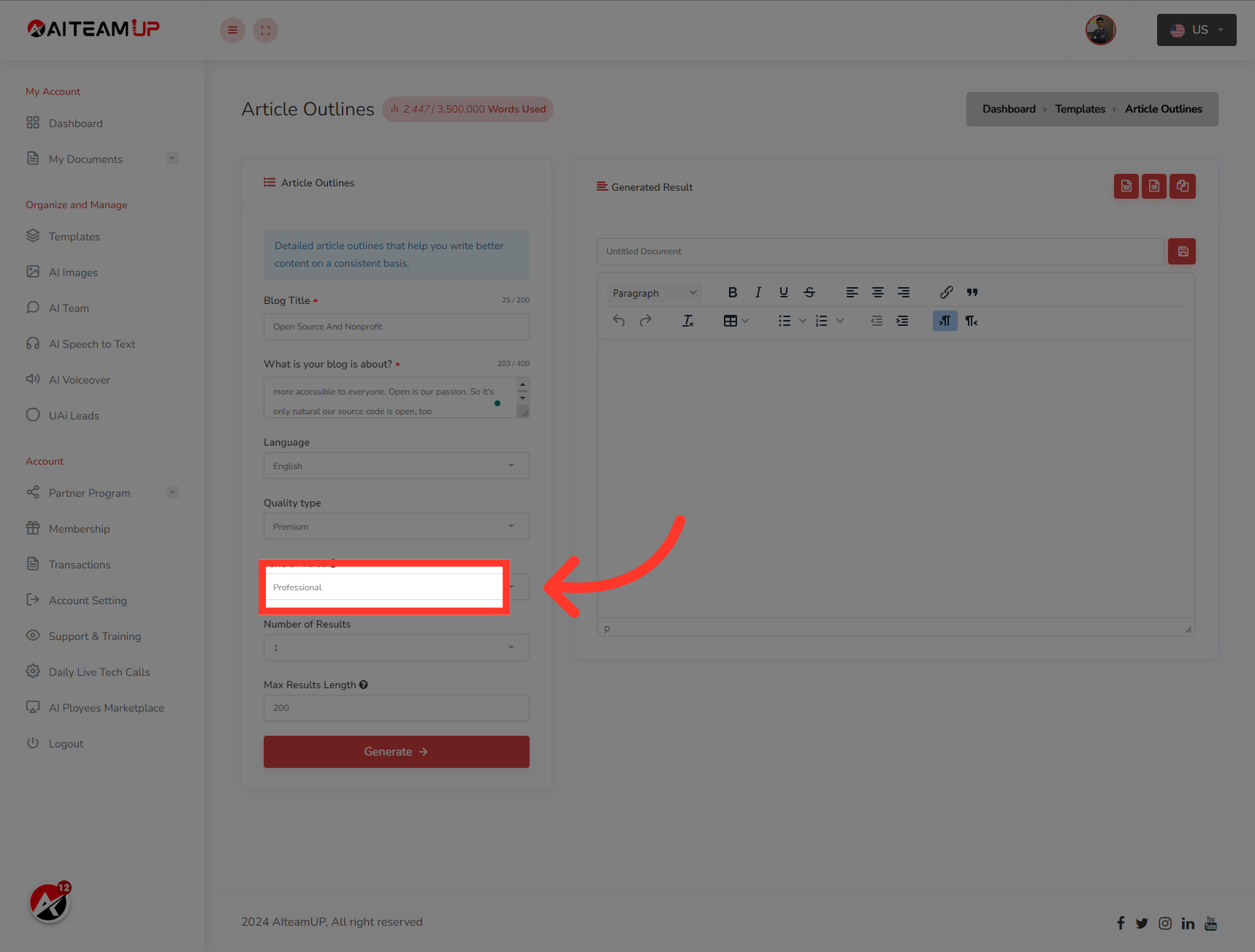Screen dimensions: 1255x952
Task: Open the Language dropdown
Action: point(397,465)
